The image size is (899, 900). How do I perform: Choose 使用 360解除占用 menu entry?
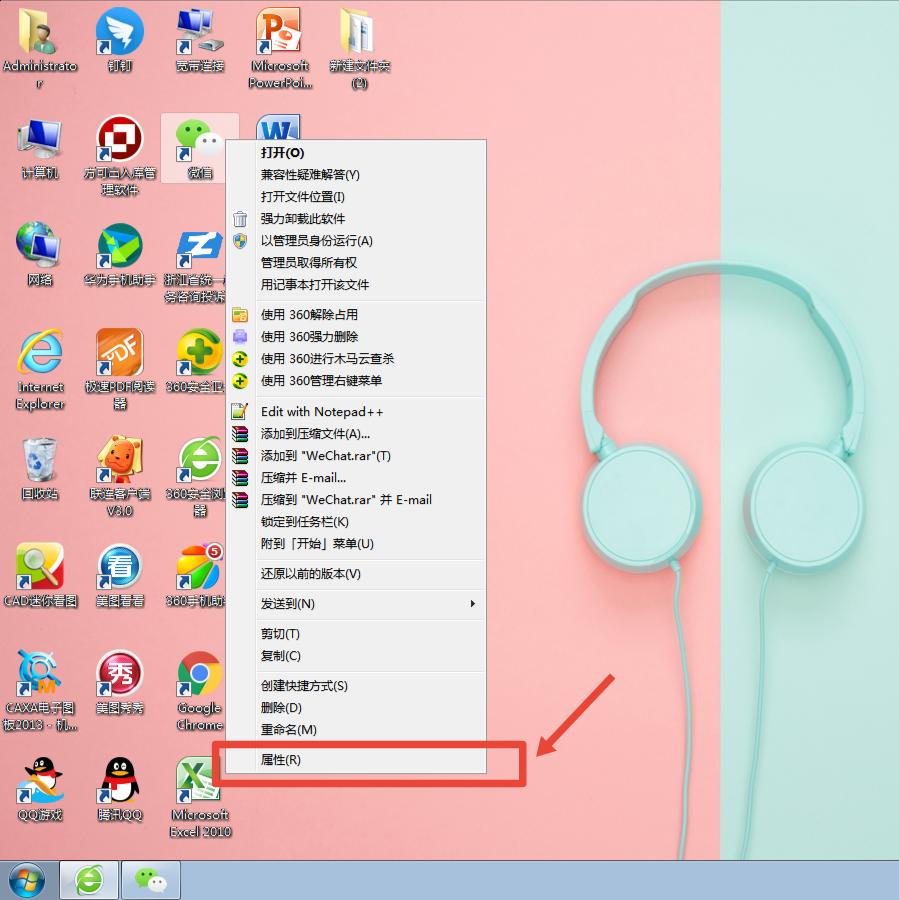pos(356,315)
